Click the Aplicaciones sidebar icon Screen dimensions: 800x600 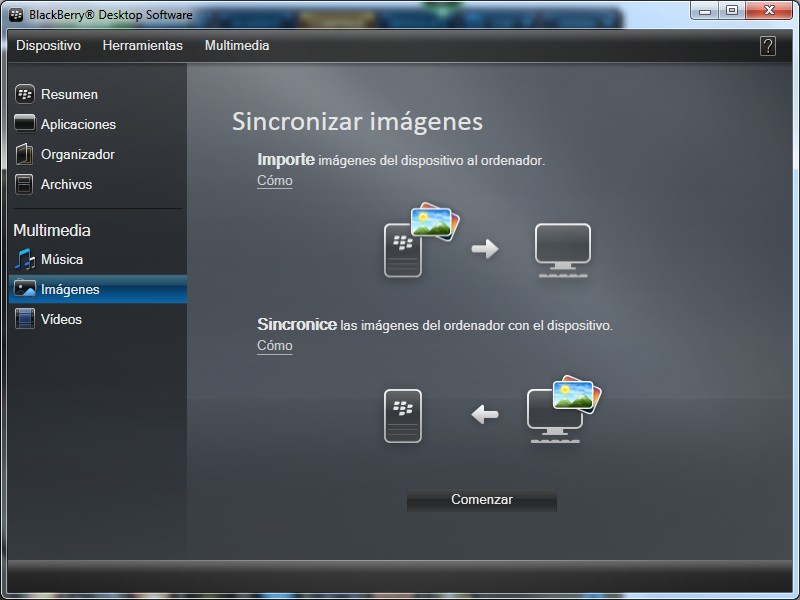coord(24,123)
